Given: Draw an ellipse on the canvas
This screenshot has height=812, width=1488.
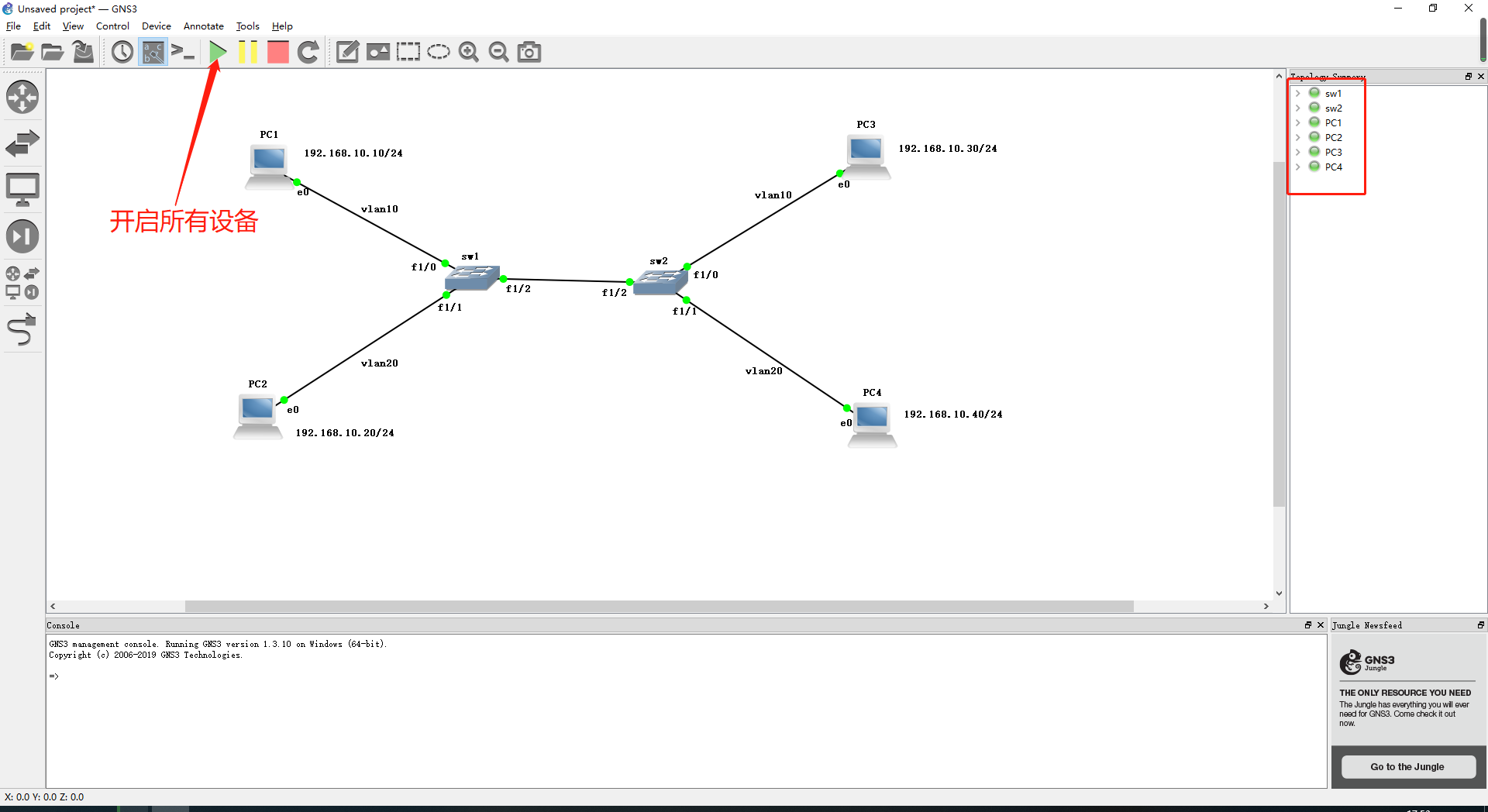Looking at the screenshot, I should coord(439,52).
